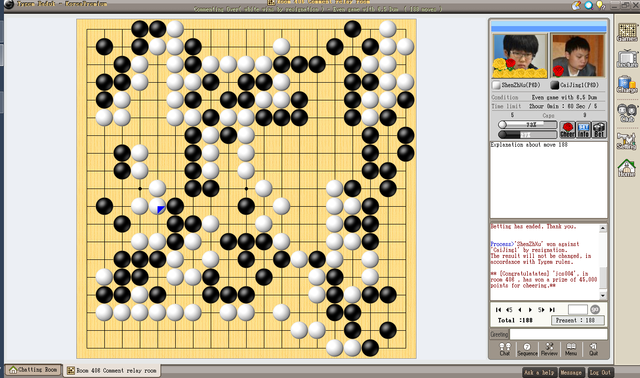Advance five moves forward
640x378 pixels.
[x=541, y=309]
